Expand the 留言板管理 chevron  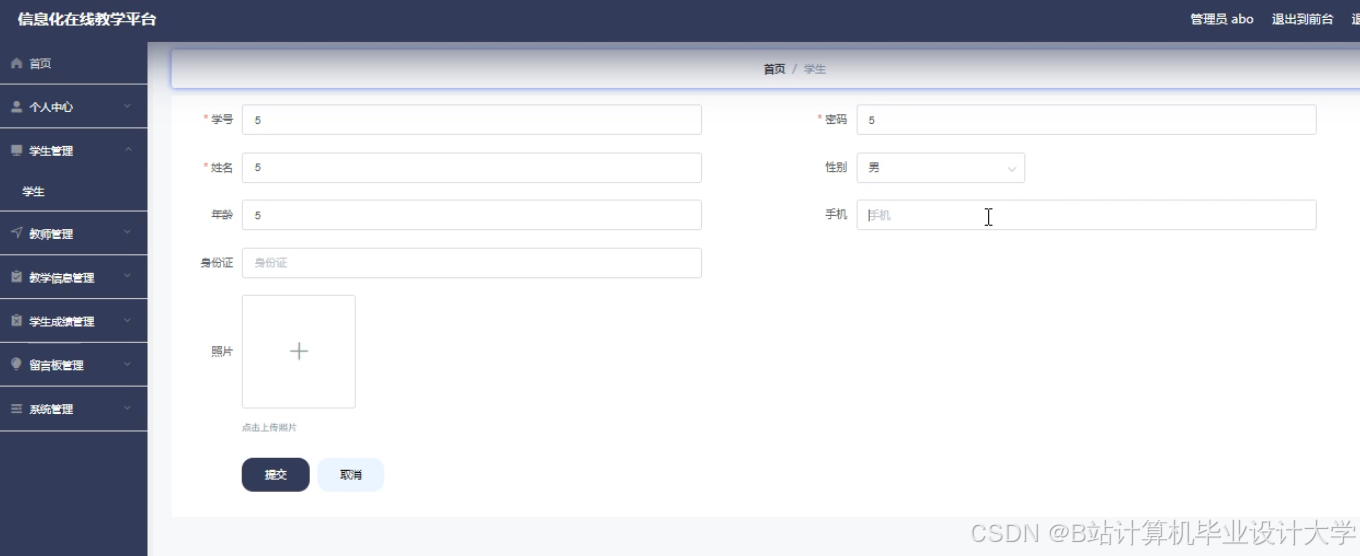128,365
